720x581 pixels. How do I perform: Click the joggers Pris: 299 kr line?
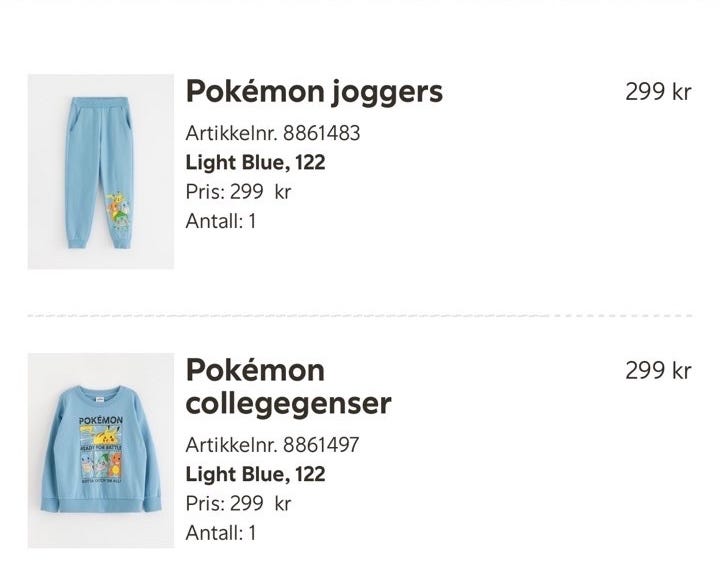238,192
